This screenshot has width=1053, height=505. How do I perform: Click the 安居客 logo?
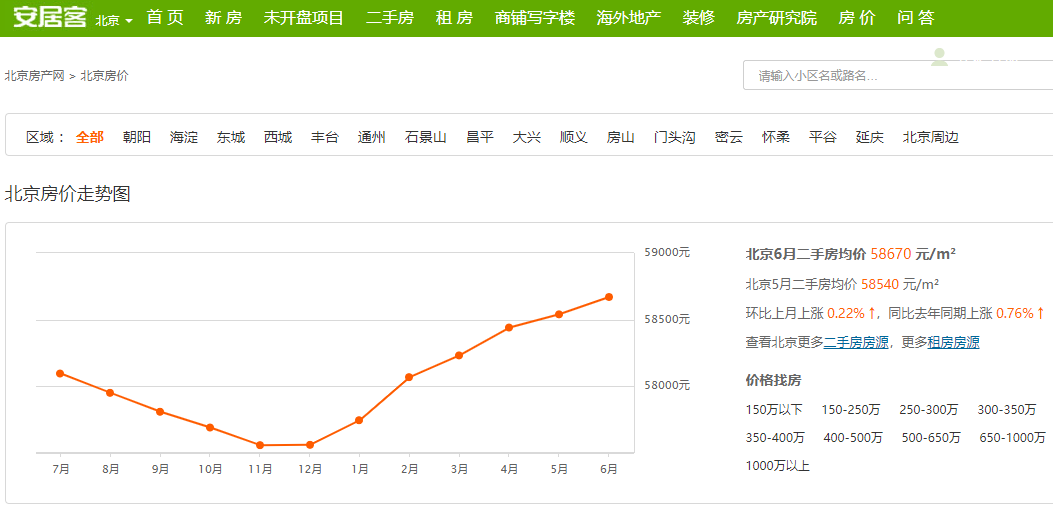[50, 17]
